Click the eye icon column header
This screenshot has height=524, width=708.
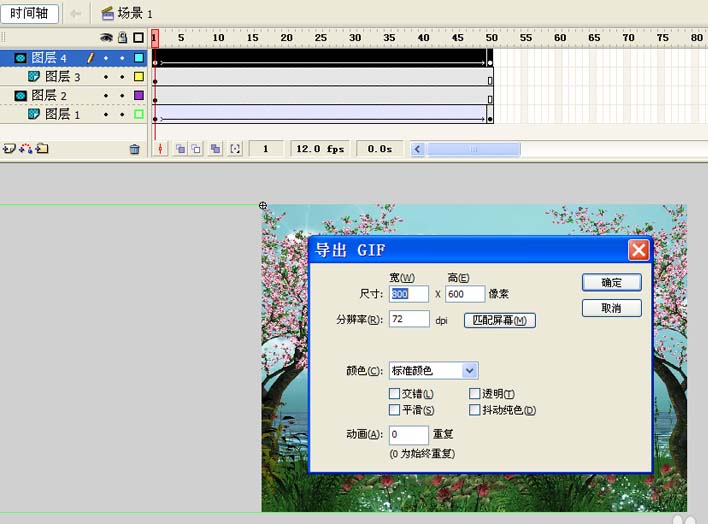[x=106, y=37]
